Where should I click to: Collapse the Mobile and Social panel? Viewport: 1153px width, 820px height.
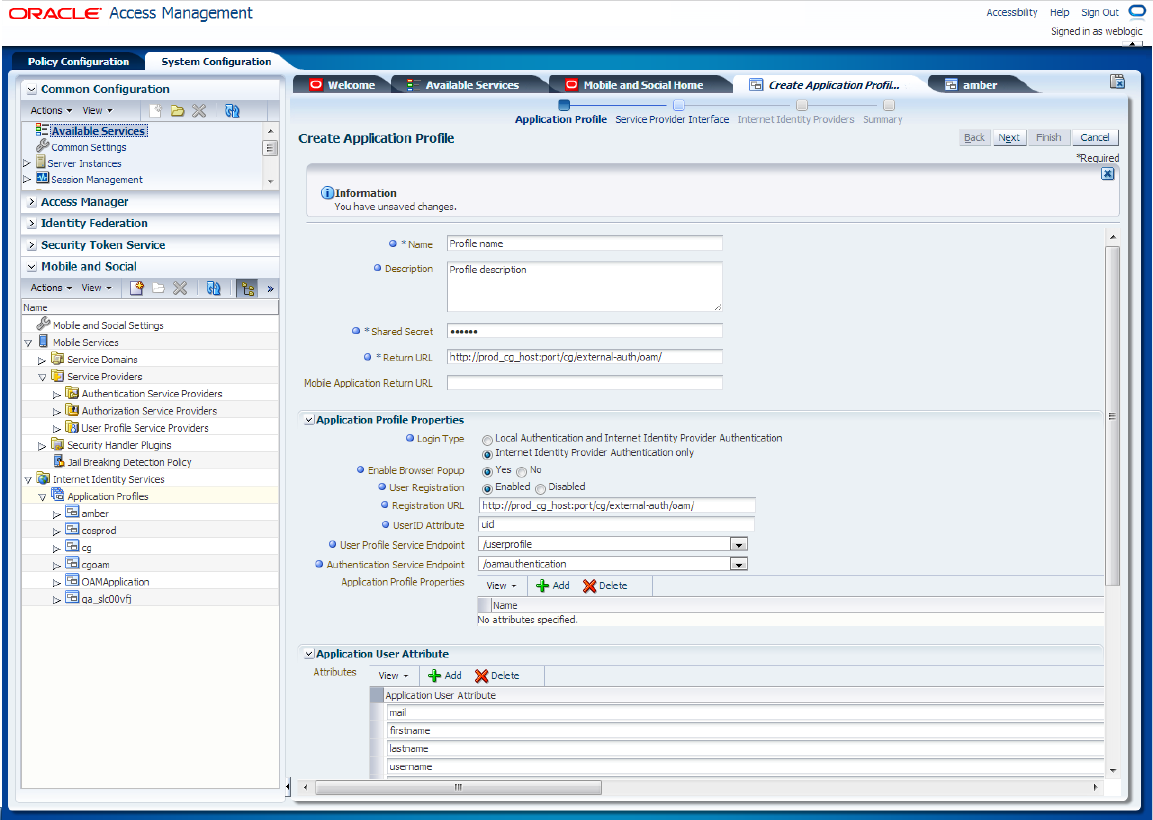(x=32, y=267)
